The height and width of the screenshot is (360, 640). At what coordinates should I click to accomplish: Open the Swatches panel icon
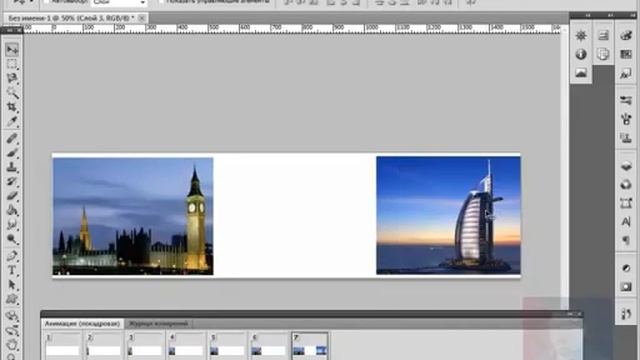pos(626,54)
